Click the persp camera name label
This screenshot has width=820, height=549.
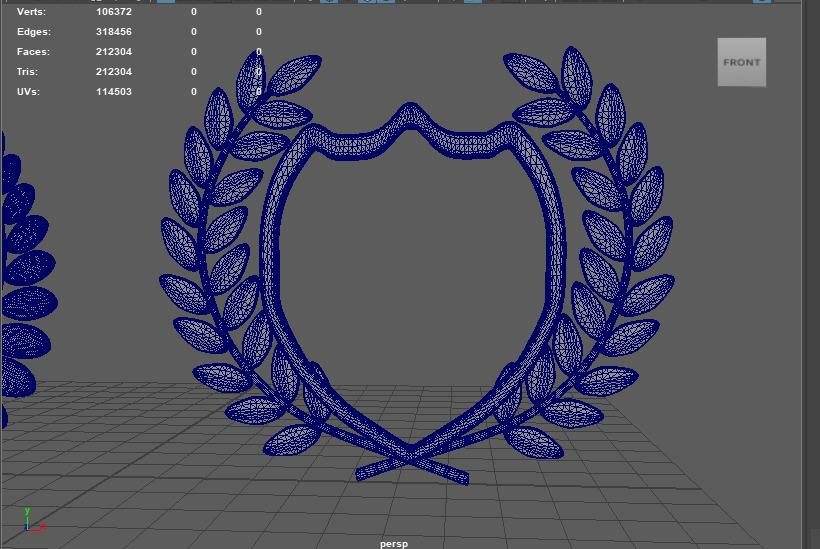tap(394, 544)
